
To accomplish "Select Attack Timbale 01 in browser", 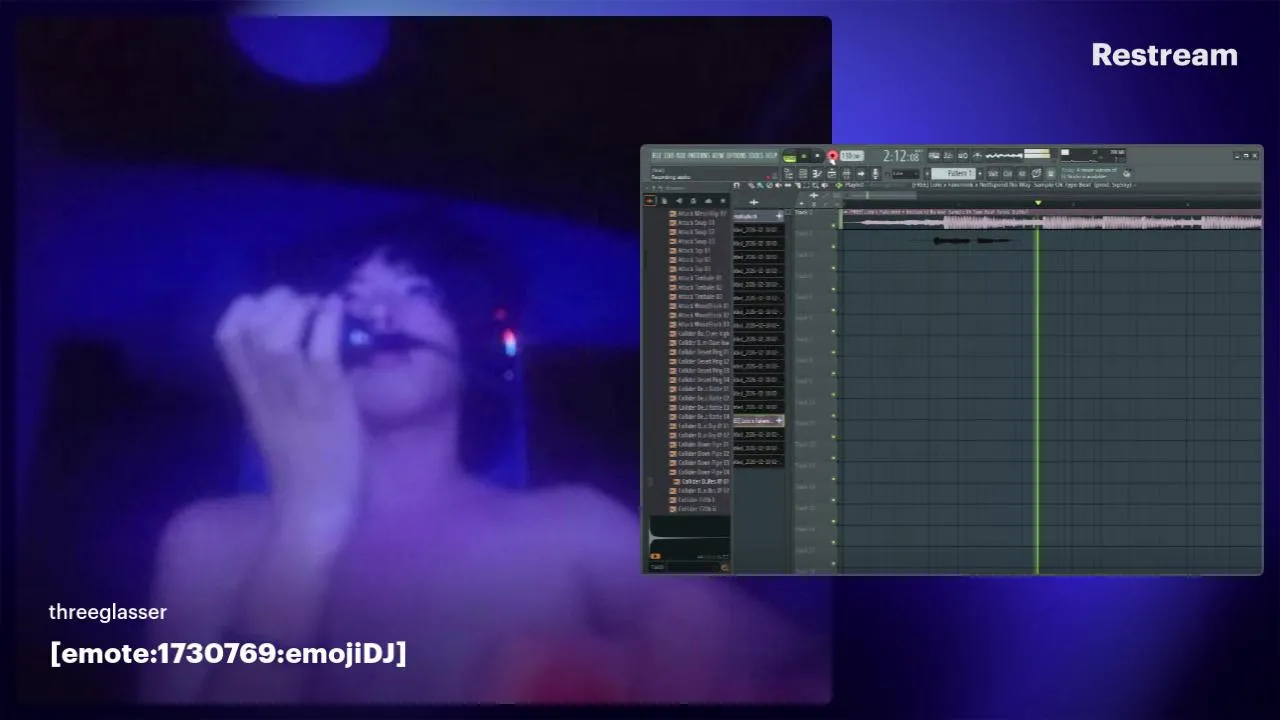I will point(699,278).
